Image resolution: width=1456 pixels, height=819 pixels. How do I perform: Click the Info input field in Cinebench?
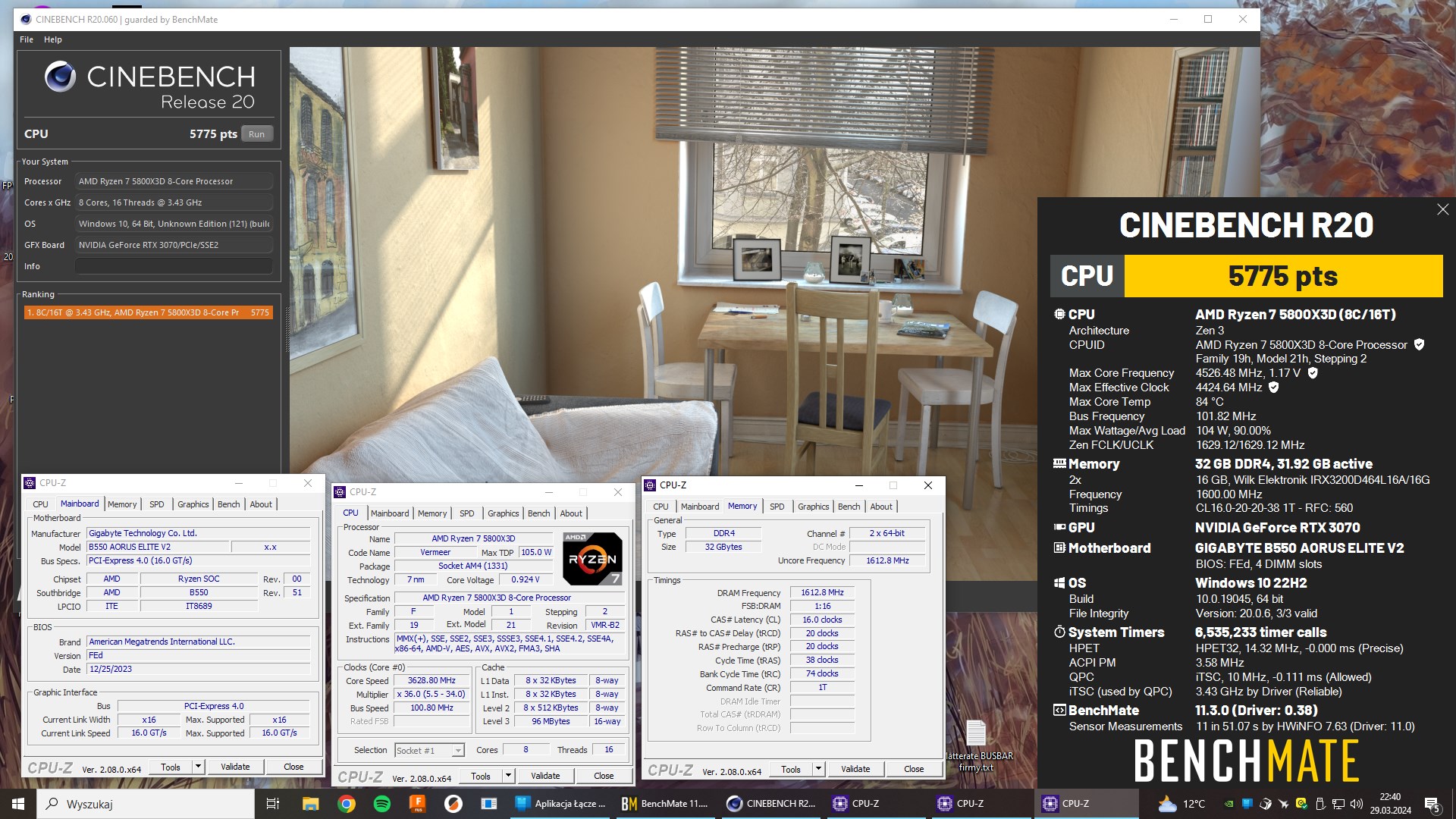[x=174, y=266]
